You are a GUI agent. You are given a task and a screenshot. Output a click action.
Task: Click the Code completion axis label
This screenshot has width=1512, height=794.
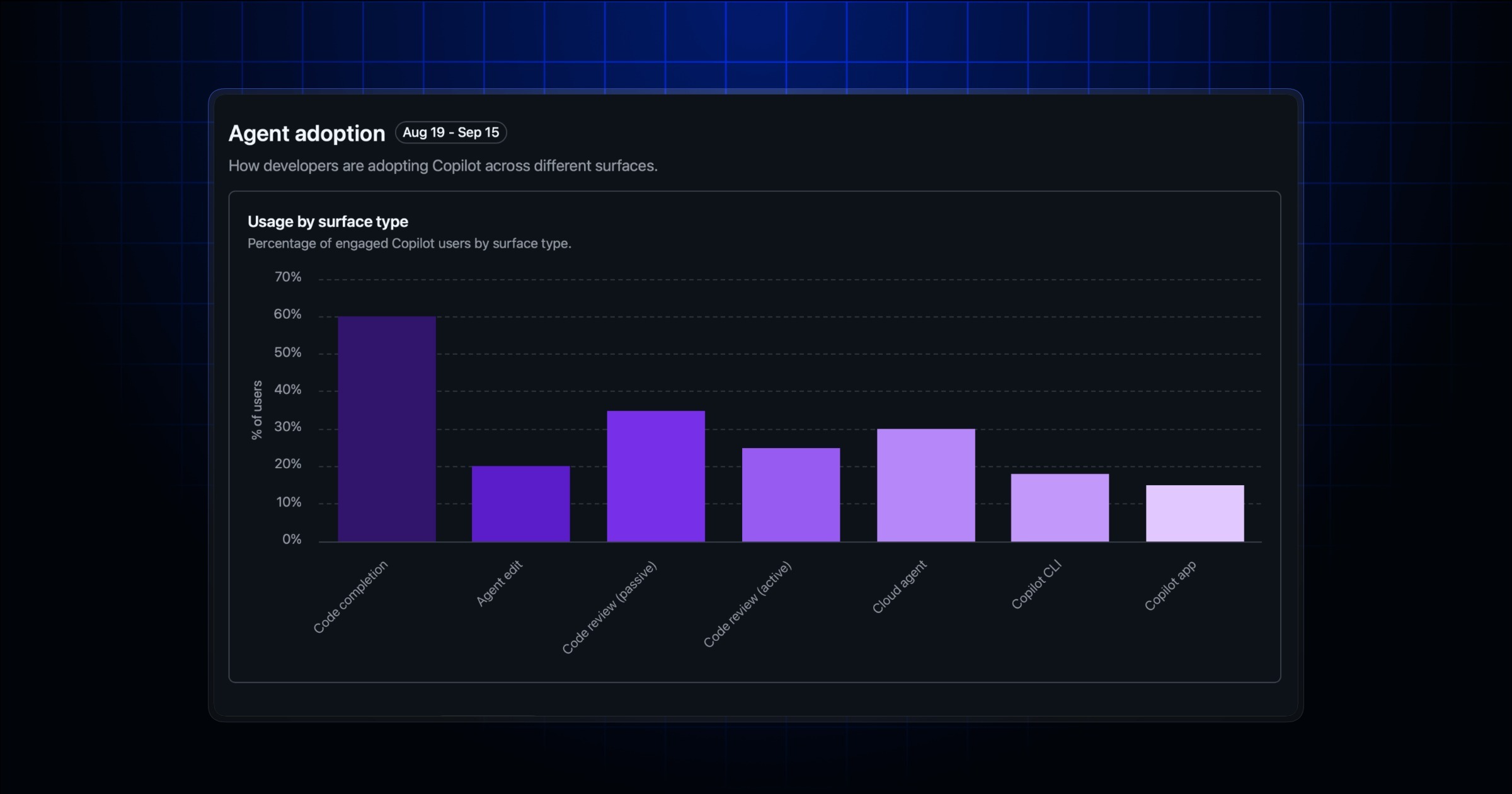pyautogui.click(x=350, y=597)
